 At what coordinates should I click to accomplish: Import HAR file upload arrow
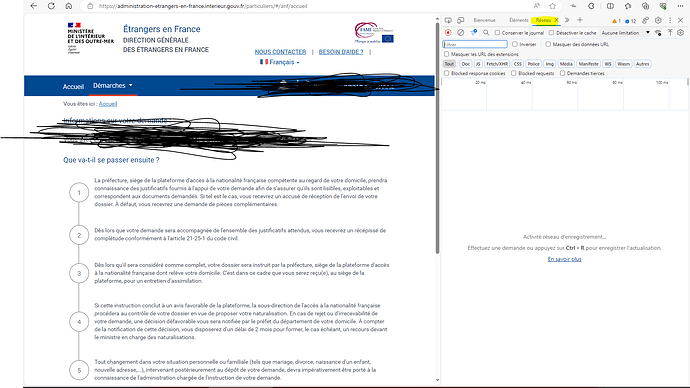(670, 33)
